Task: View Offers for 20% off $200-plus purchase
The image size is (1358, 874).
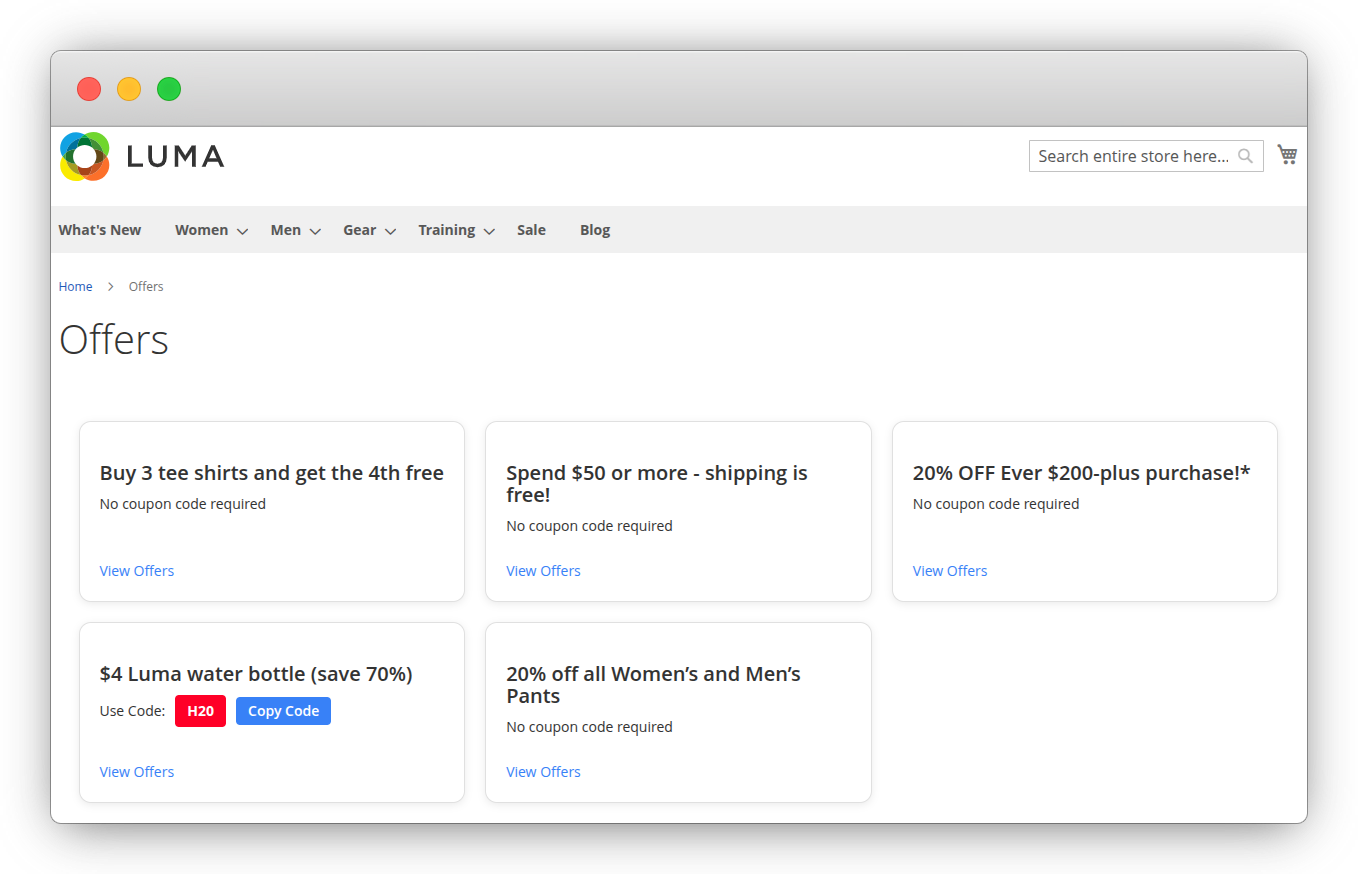Action: coord(950,571)
